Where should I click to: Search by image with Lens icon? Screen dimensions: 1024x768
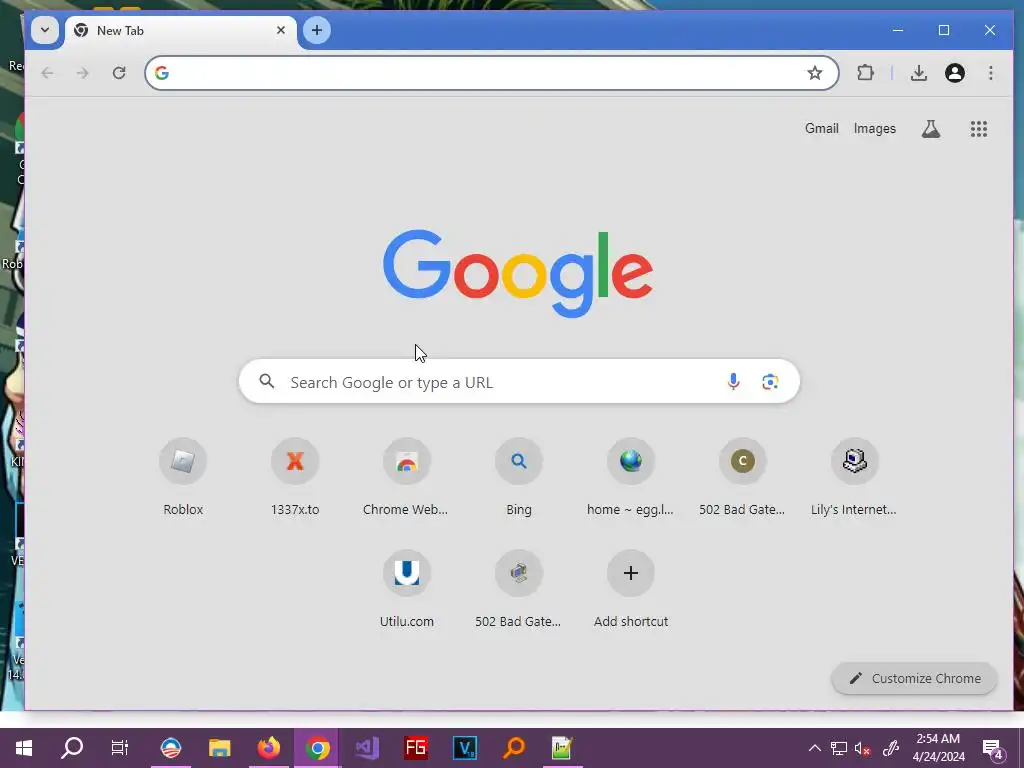[770, 381]
